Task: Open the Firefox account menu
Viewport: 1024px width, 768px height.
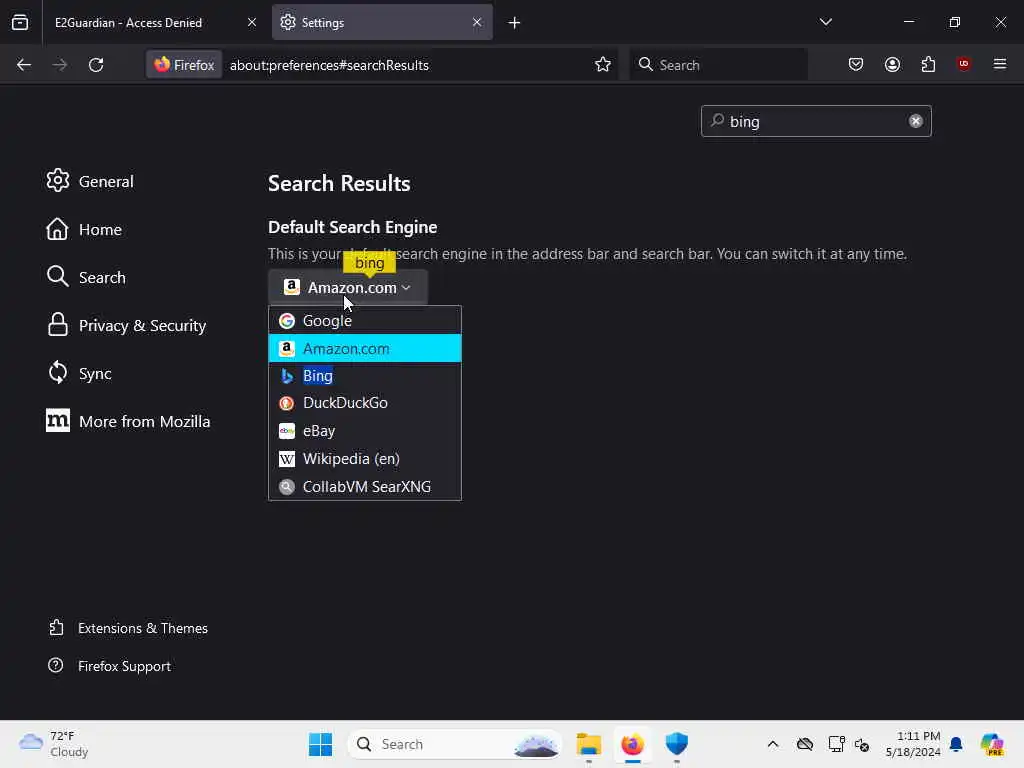Action: (892, 65)
